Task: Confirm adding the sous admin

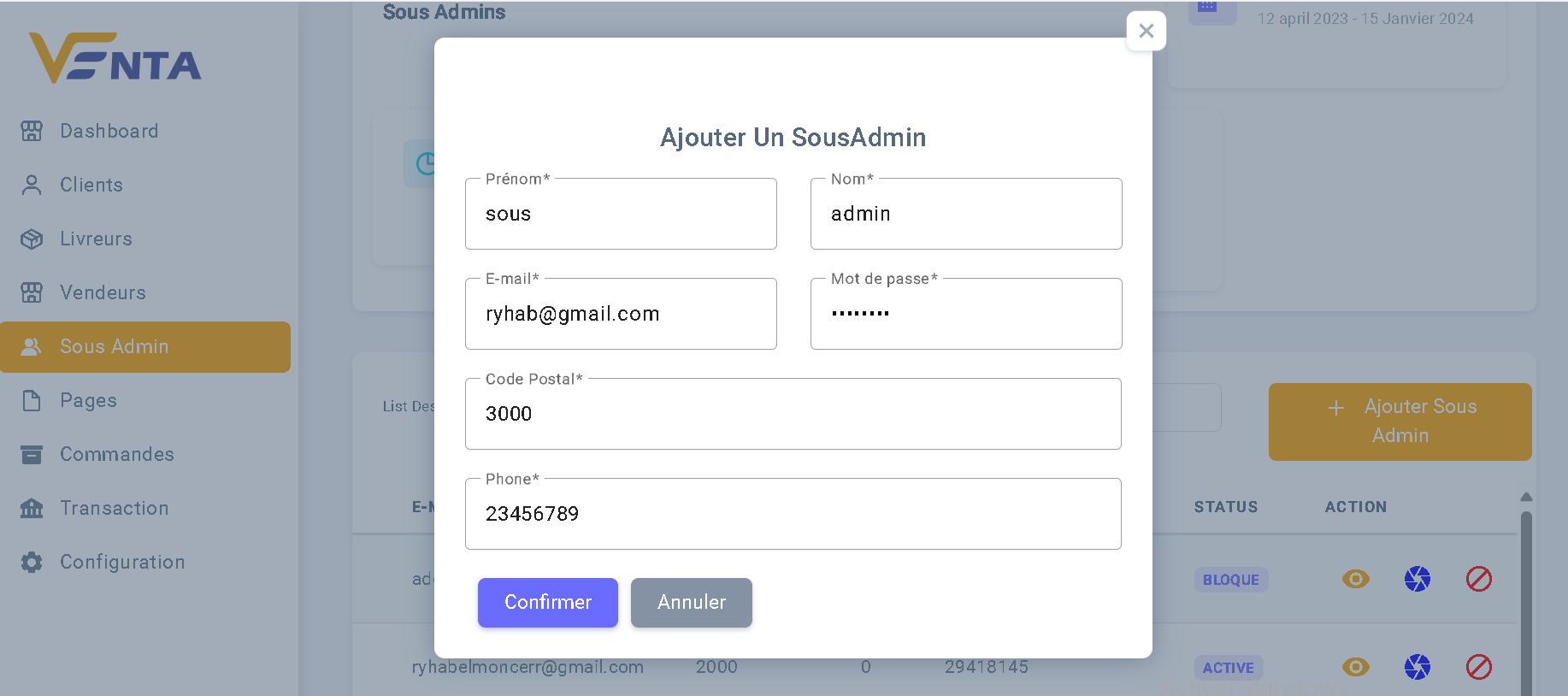Action: coord(548,603)
